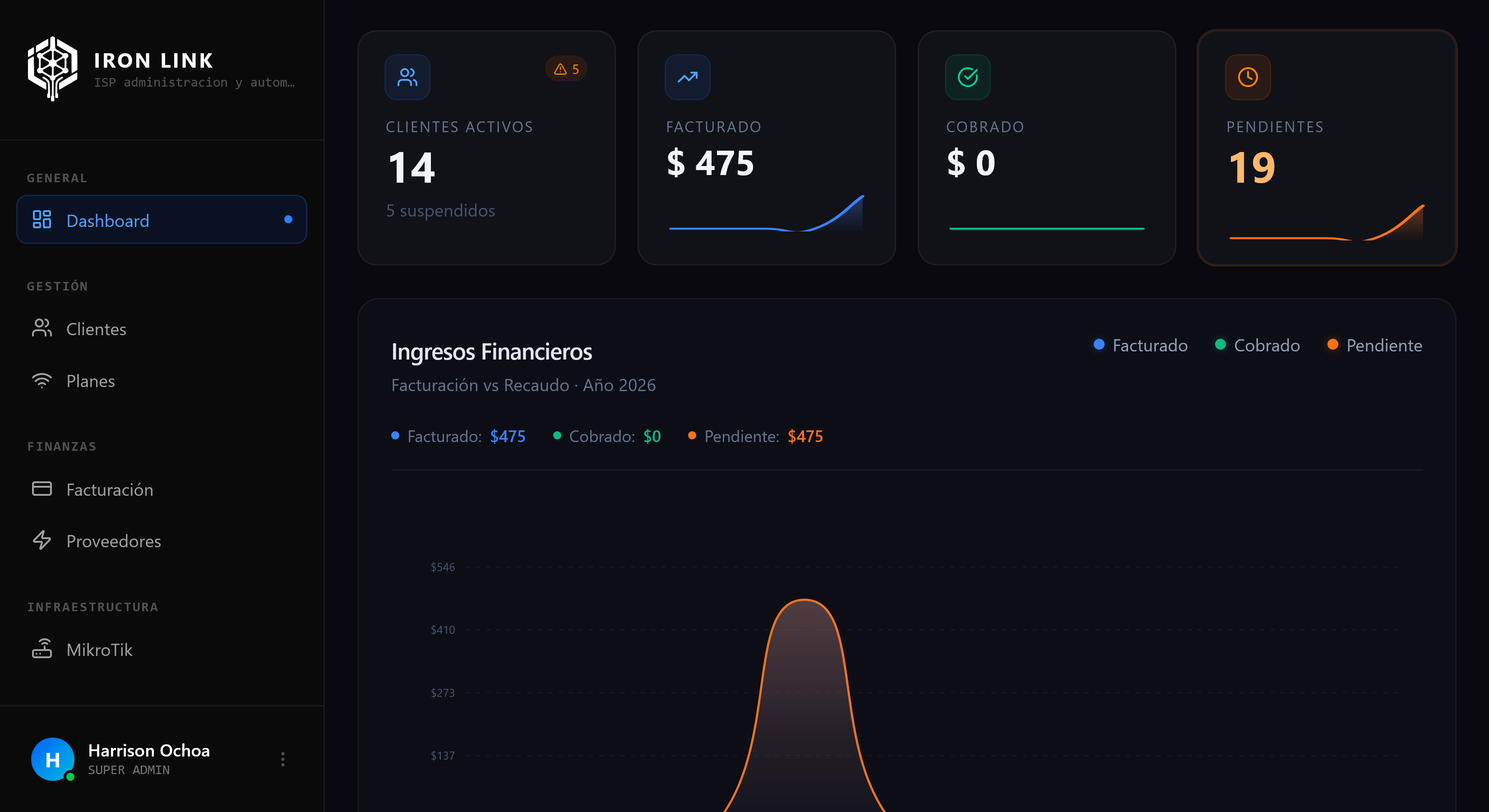Click the SUPER ADMIN role label
The image size is (1489, 812).
(x=129, y=770)
